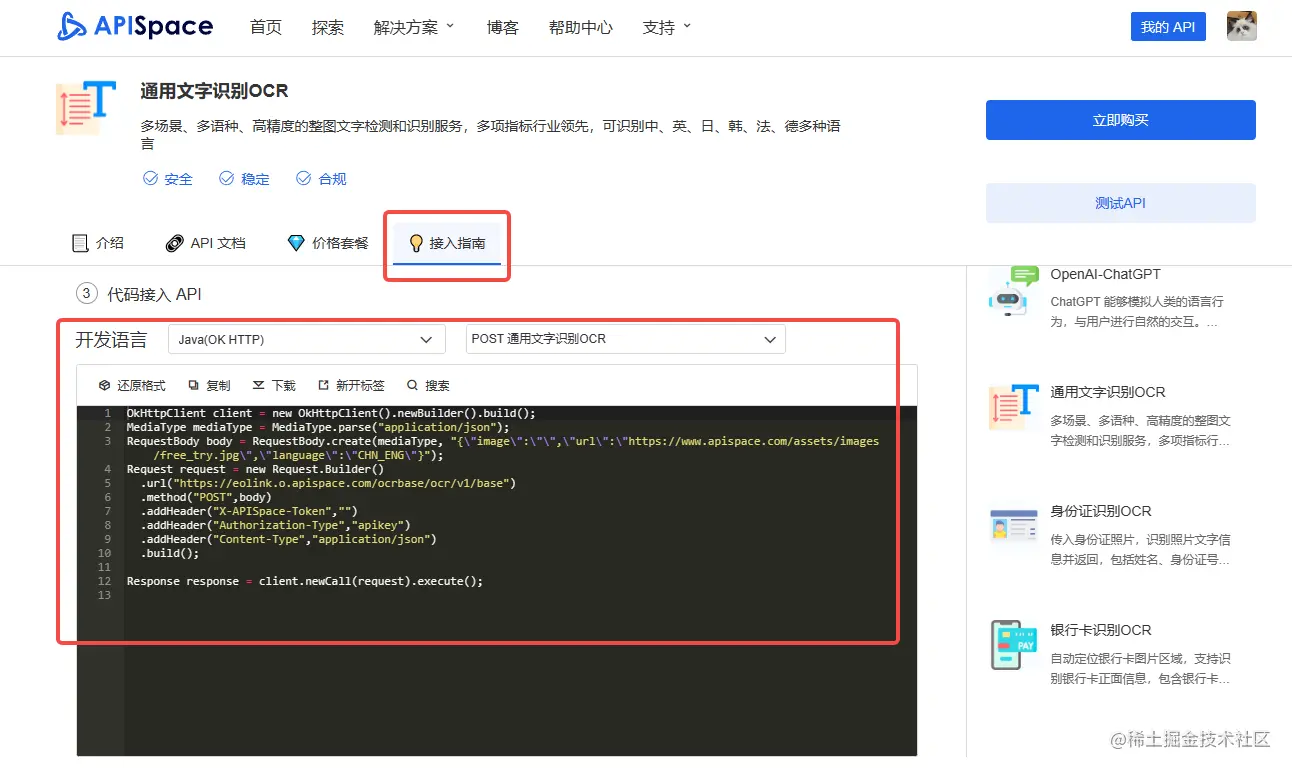Image resolution: width=1292 pixels, height=771 pixels.
Task: Click the 代码接入 API step heading
Action: point(155,294)
